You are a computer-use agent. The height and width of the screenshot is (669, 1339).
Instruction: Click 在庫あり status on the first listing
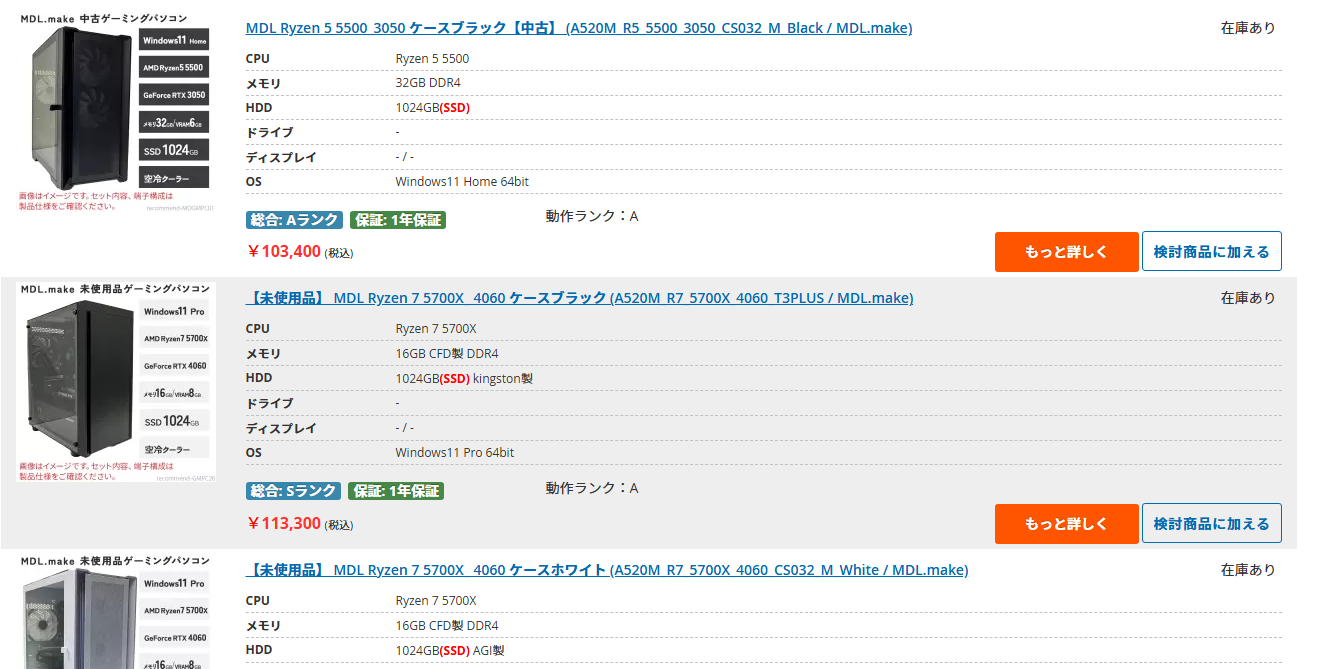[x=1248, y=28]
